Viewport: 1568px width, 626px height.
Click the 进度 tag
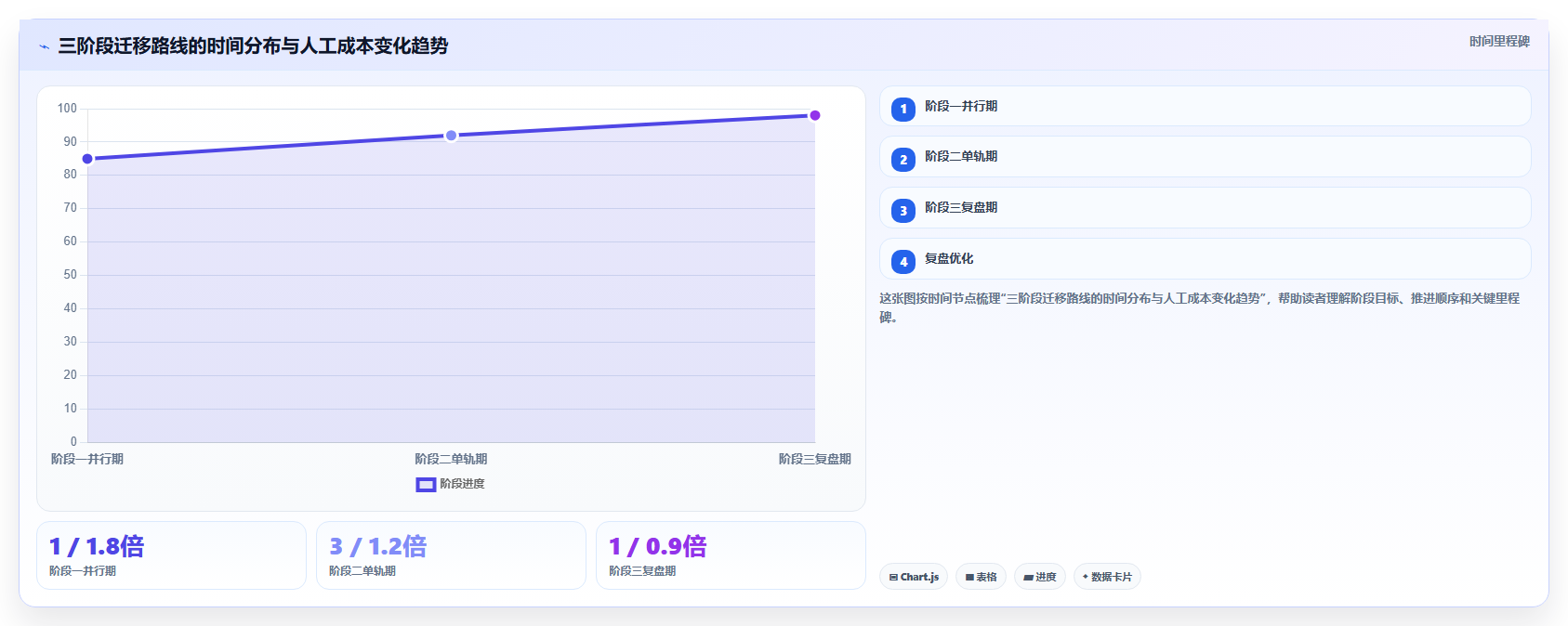[1039, 577]
